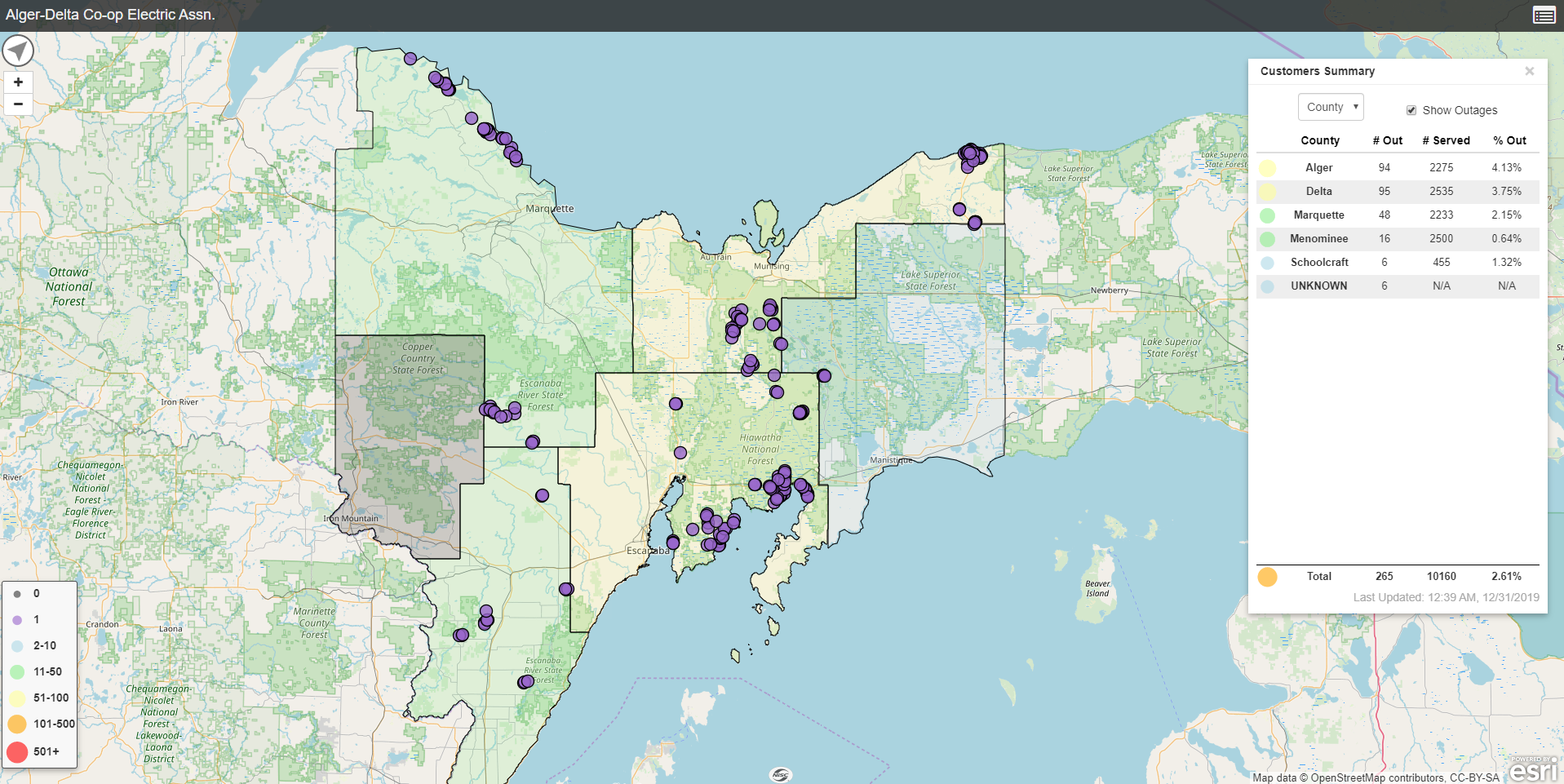Click the Manistique label on map
Viewport: 1564px width, 784px height.
pyautogui.click(x=891, y=460)
